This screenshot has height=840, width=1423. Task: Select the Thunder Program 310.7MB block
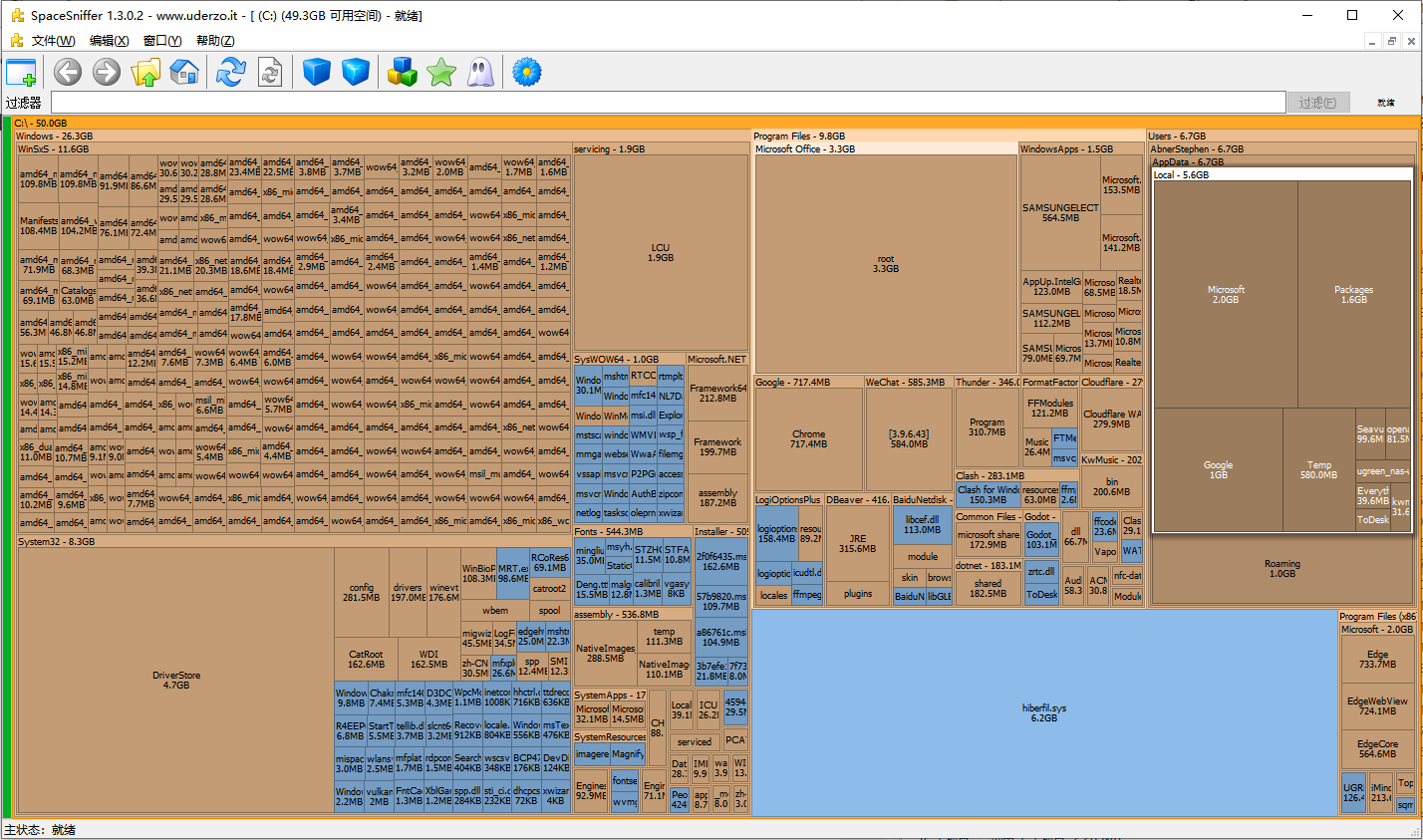coord(987,427)
